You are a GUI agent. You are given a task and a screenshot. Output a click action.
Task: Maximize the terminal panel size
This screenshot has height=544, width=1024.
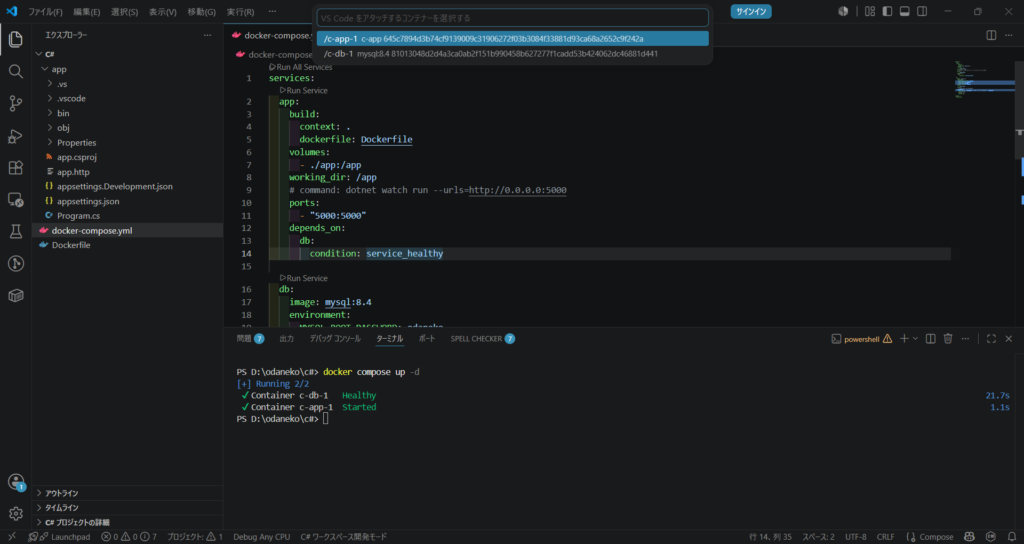pyautogui.click(x=991, y=339)
